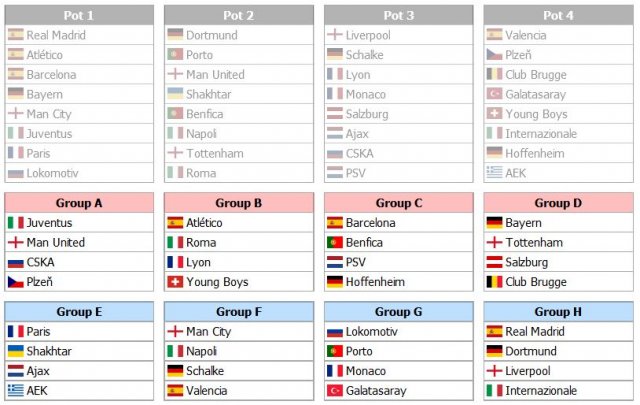
Task: Click the Group A header
Action: tap(79, 203)
